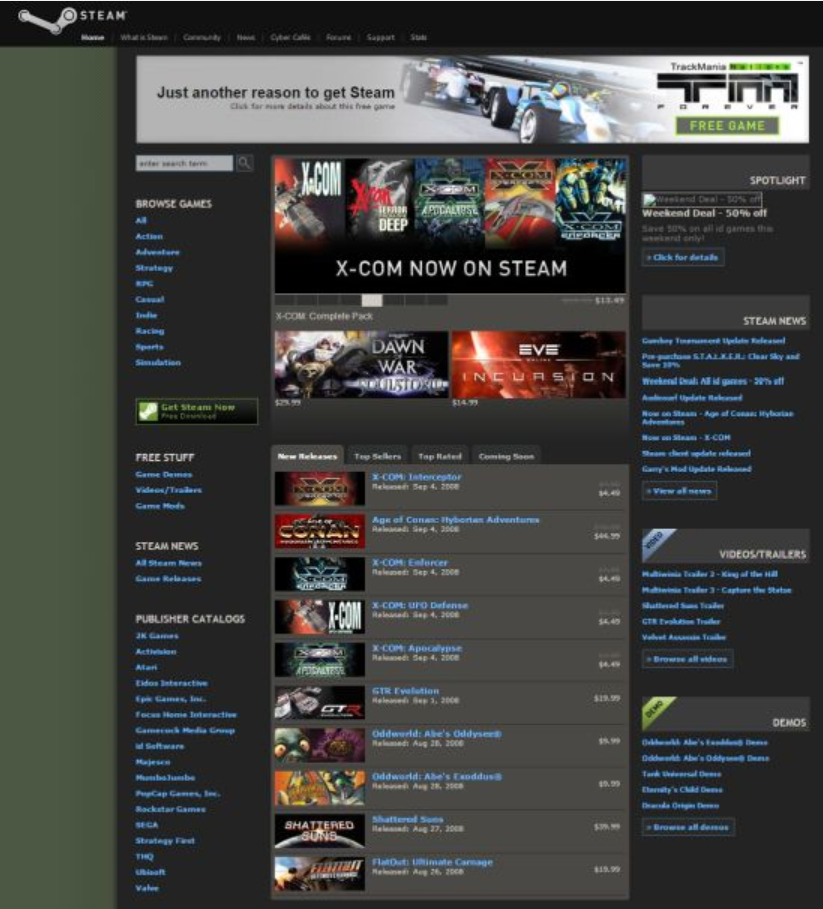Switch to the Coming Soon tab
This screenshot has width=823, height=909.
506,456
